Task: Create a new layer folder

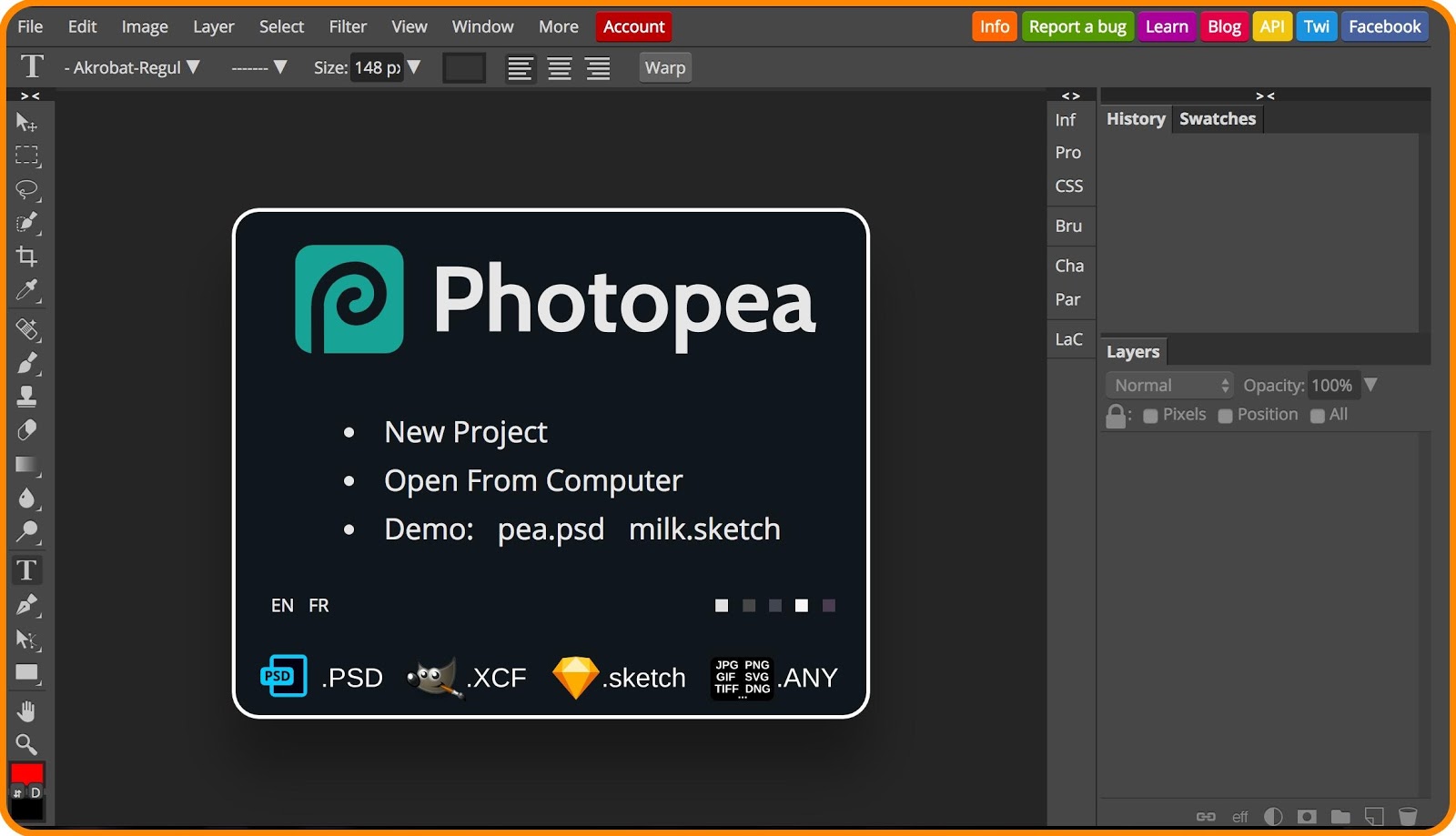Action: click(x=1340, y=816)
